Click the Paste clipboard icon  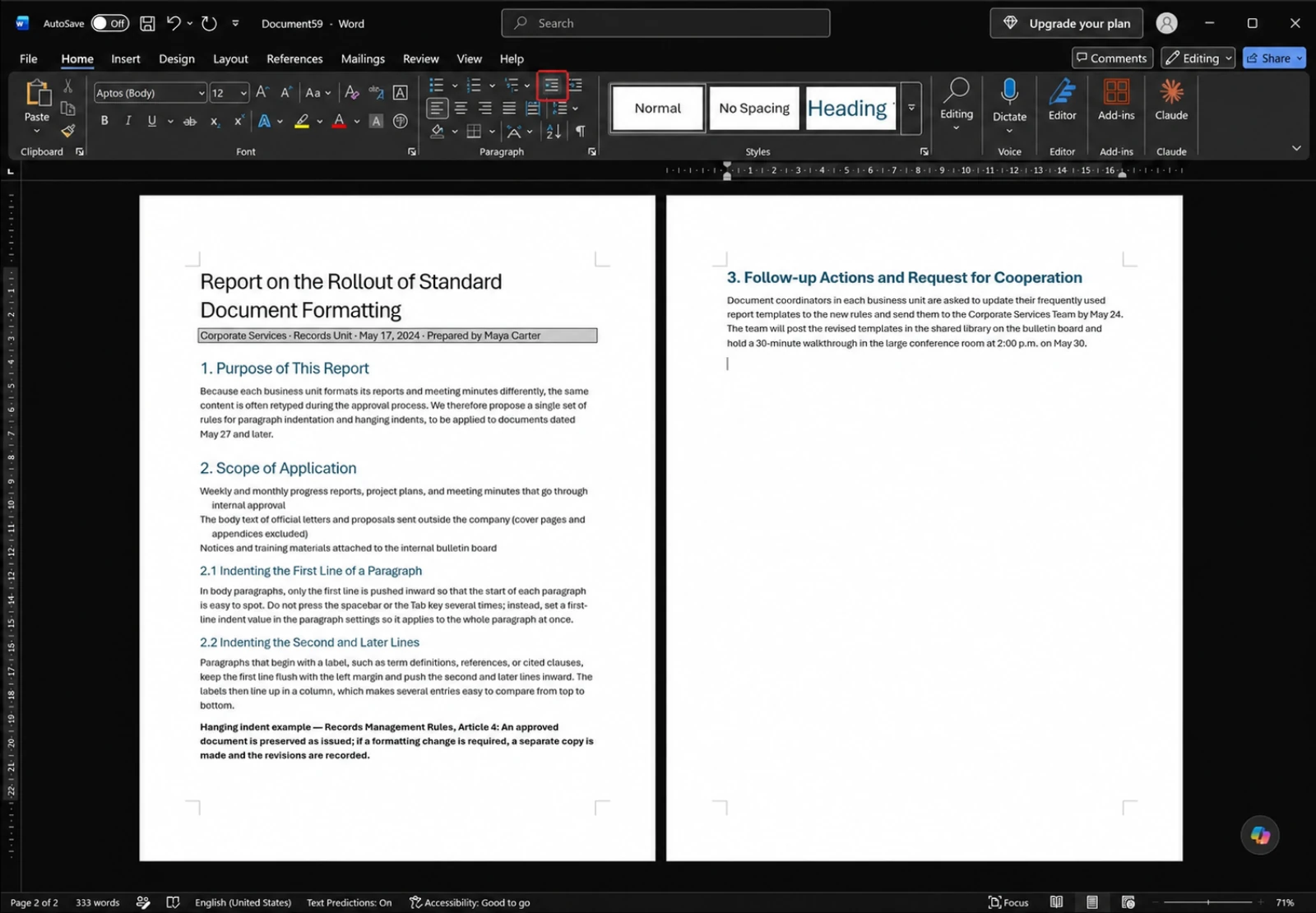click(37, 93)
